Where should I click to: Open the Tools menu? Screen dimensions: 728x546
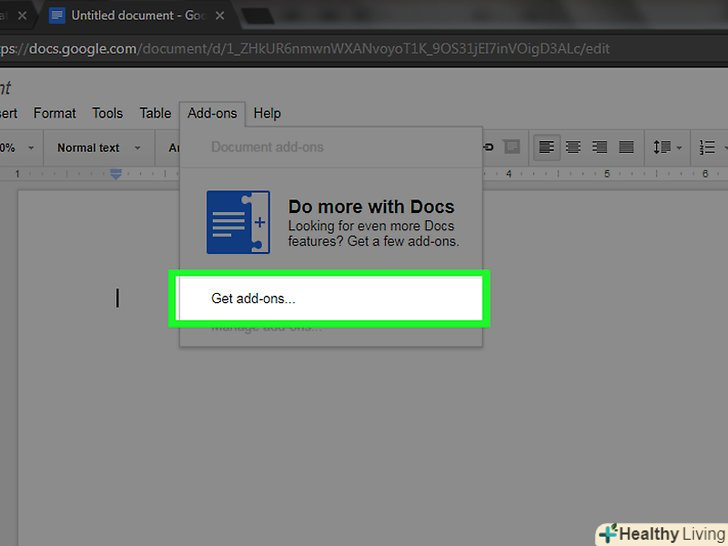[x=107, y=113]
